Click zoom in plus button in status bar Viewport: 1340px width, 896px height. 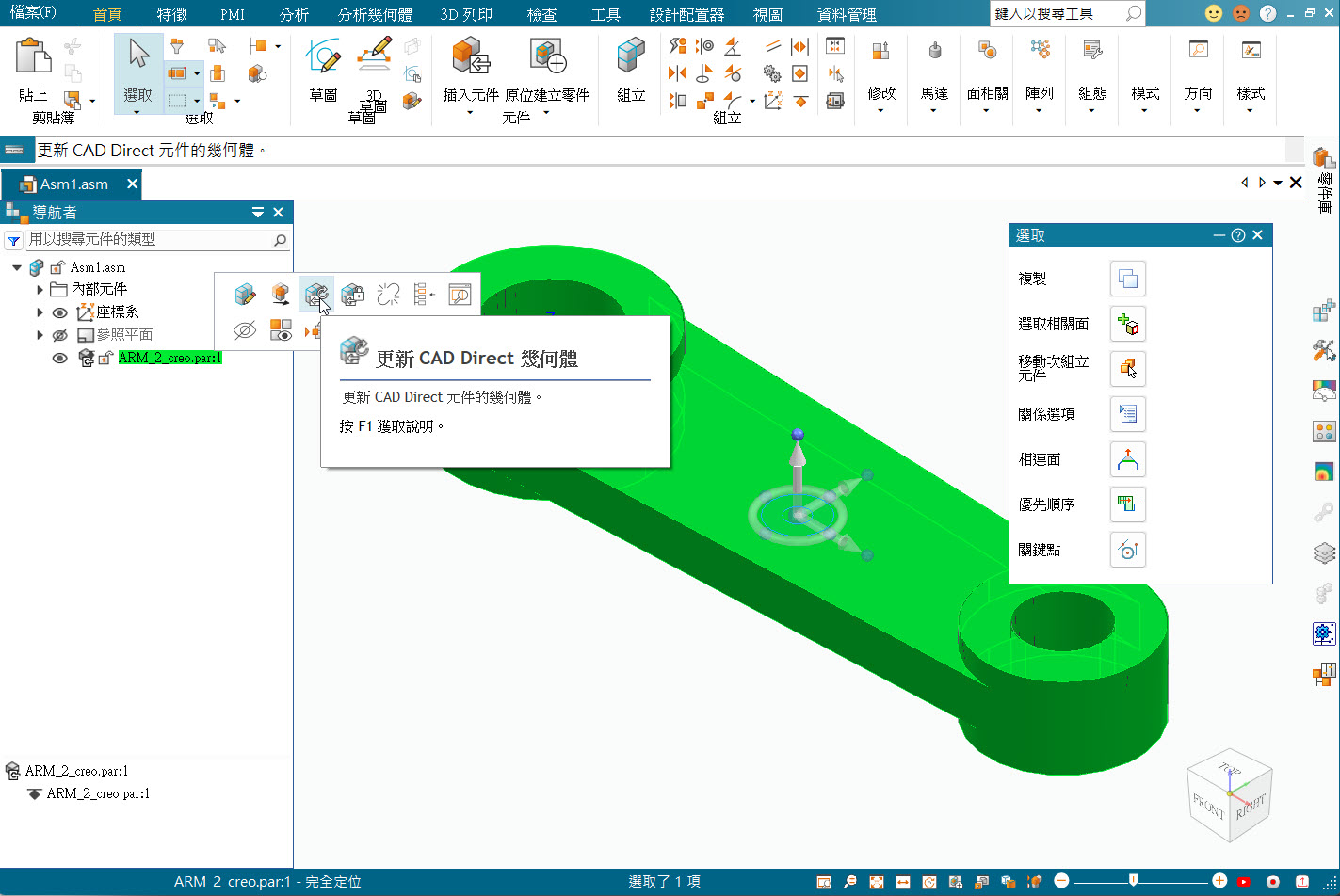(1219, 881)
